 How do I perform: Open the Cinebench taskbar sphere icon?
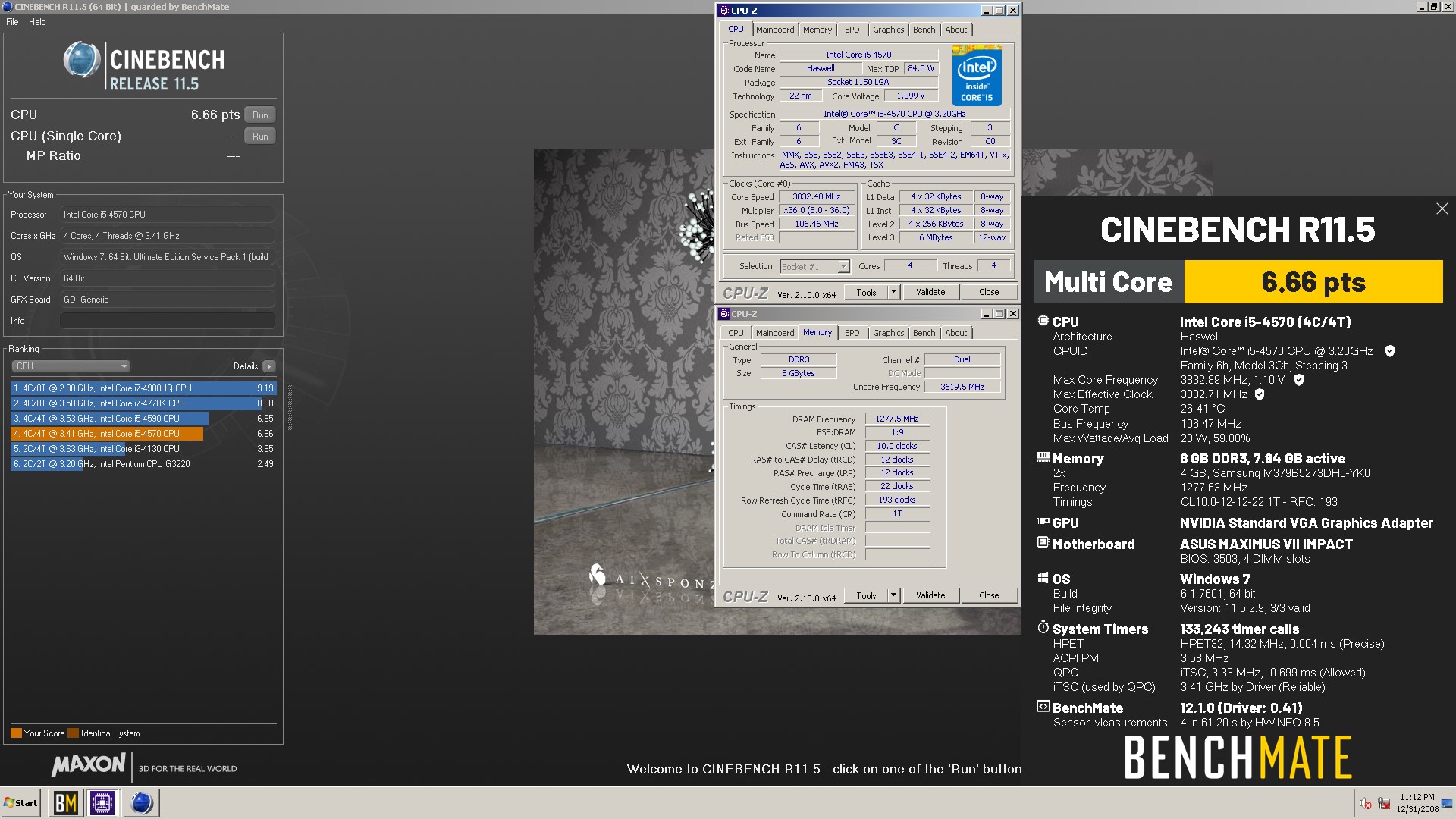click(x=142, y=802)
